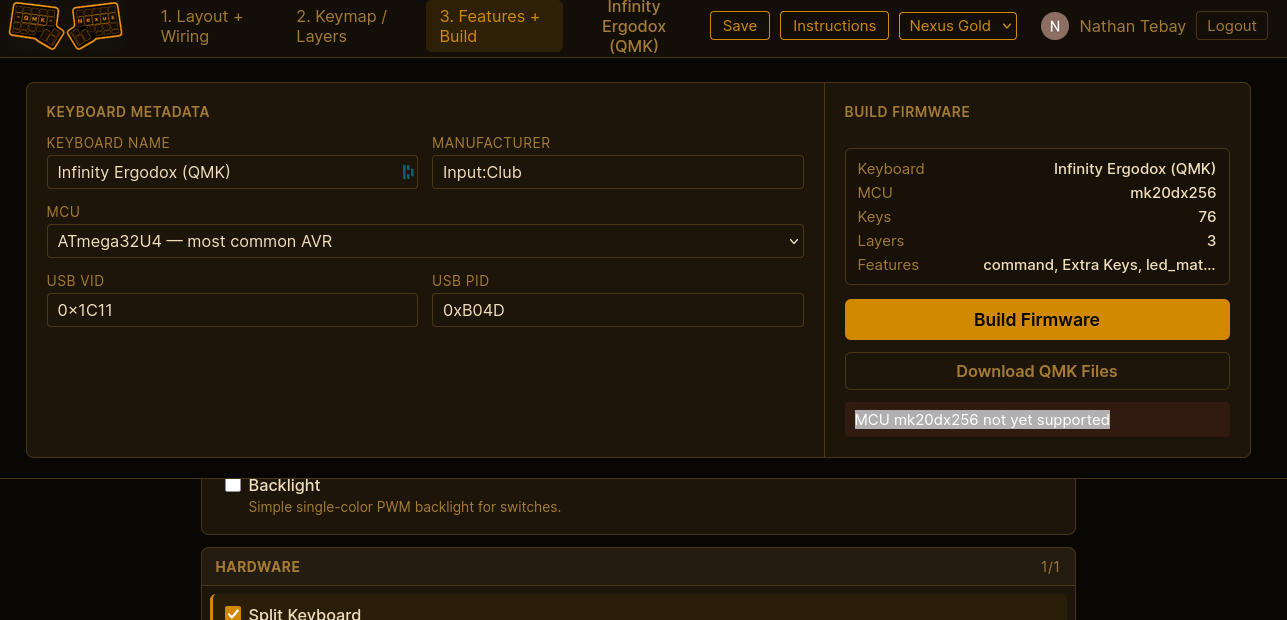1287x620 pixels.
Task: Open the Layout + Wiring step
Action: click(214, 26)
